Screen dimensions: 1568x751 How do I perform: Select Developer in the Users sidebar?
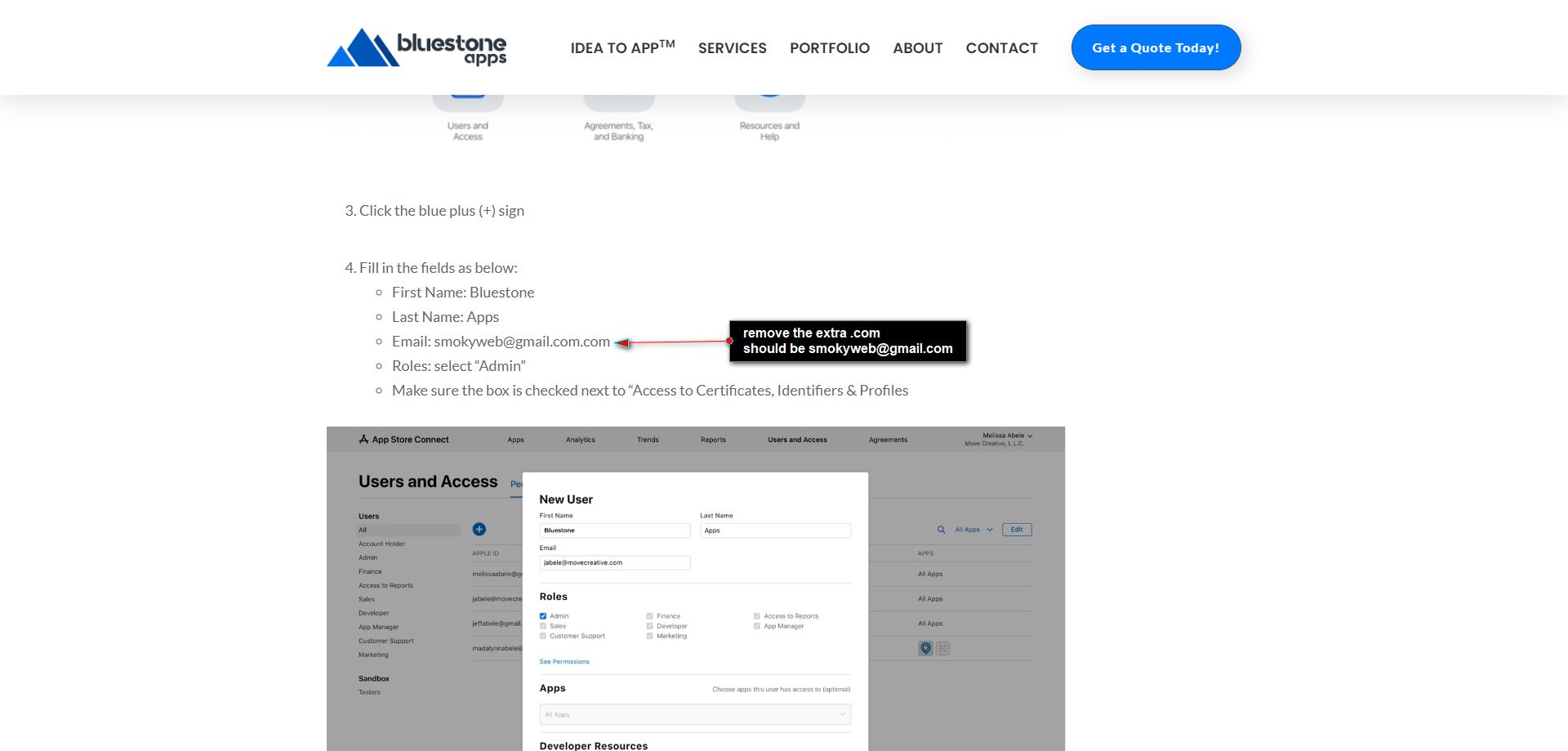coord(374,614)
